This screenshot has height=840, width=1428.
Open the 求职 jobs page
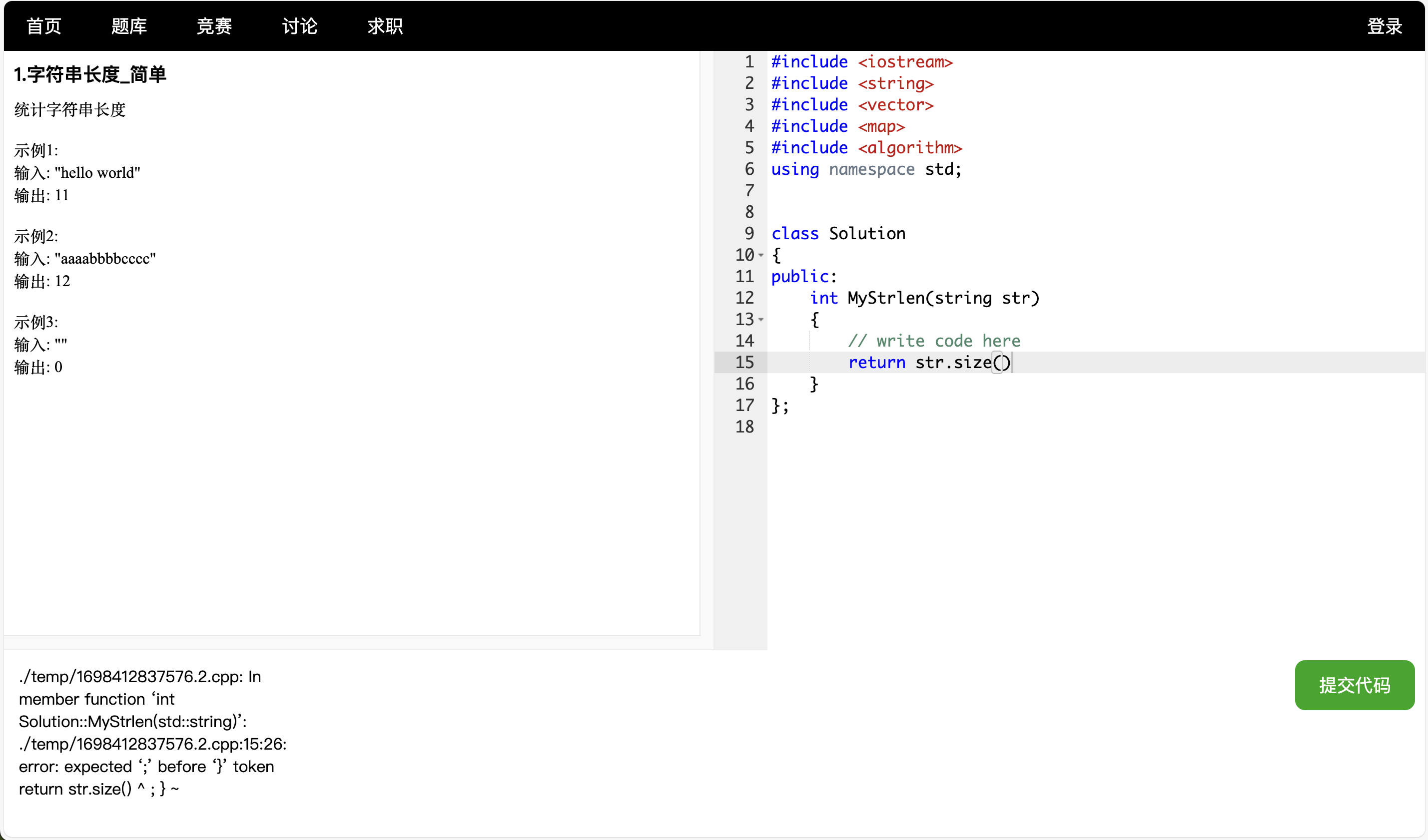[385, 26]
